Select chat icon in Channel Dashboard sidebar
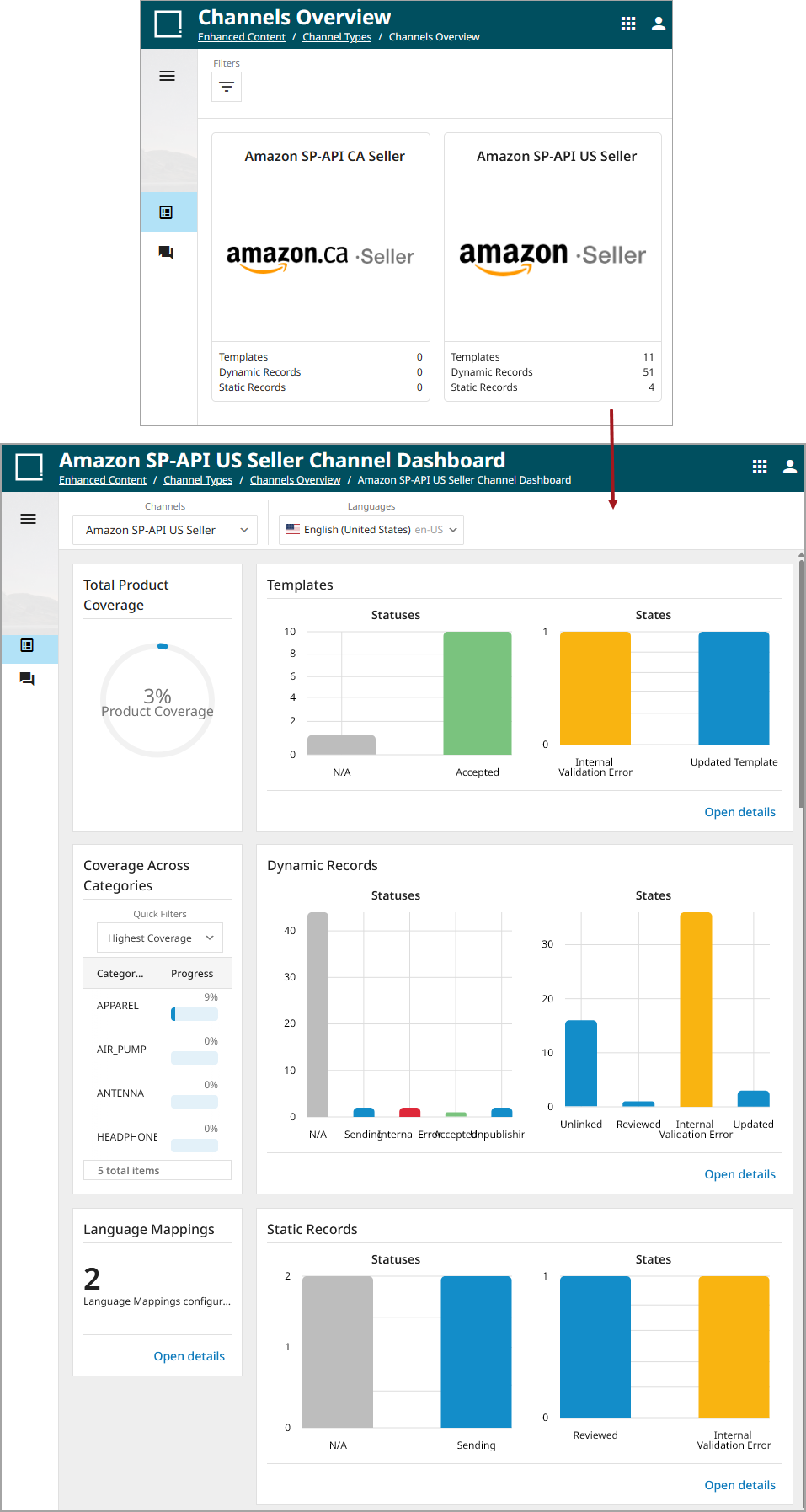The image size is (806, 1512). [x=27, y=679]
